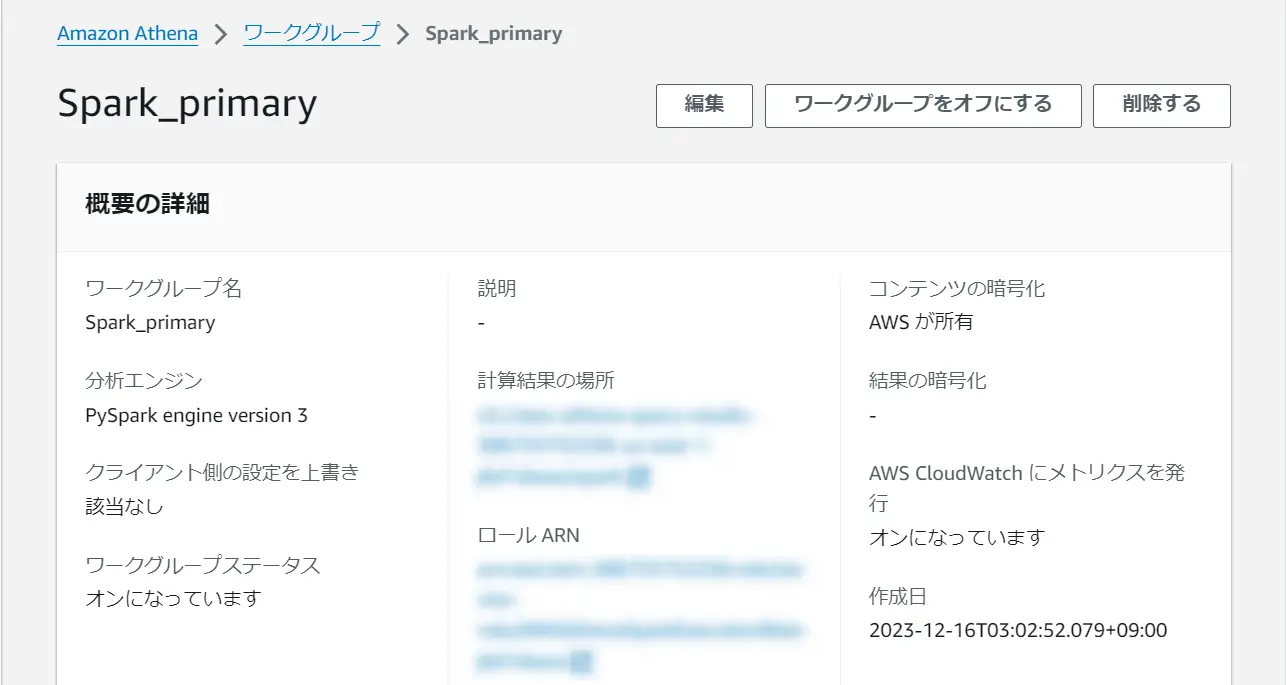This screenshot has height=685, width=1286.
Task: Click the ワークグループをオフにする button
Action: pyautogui.click(x=923, y=105)
